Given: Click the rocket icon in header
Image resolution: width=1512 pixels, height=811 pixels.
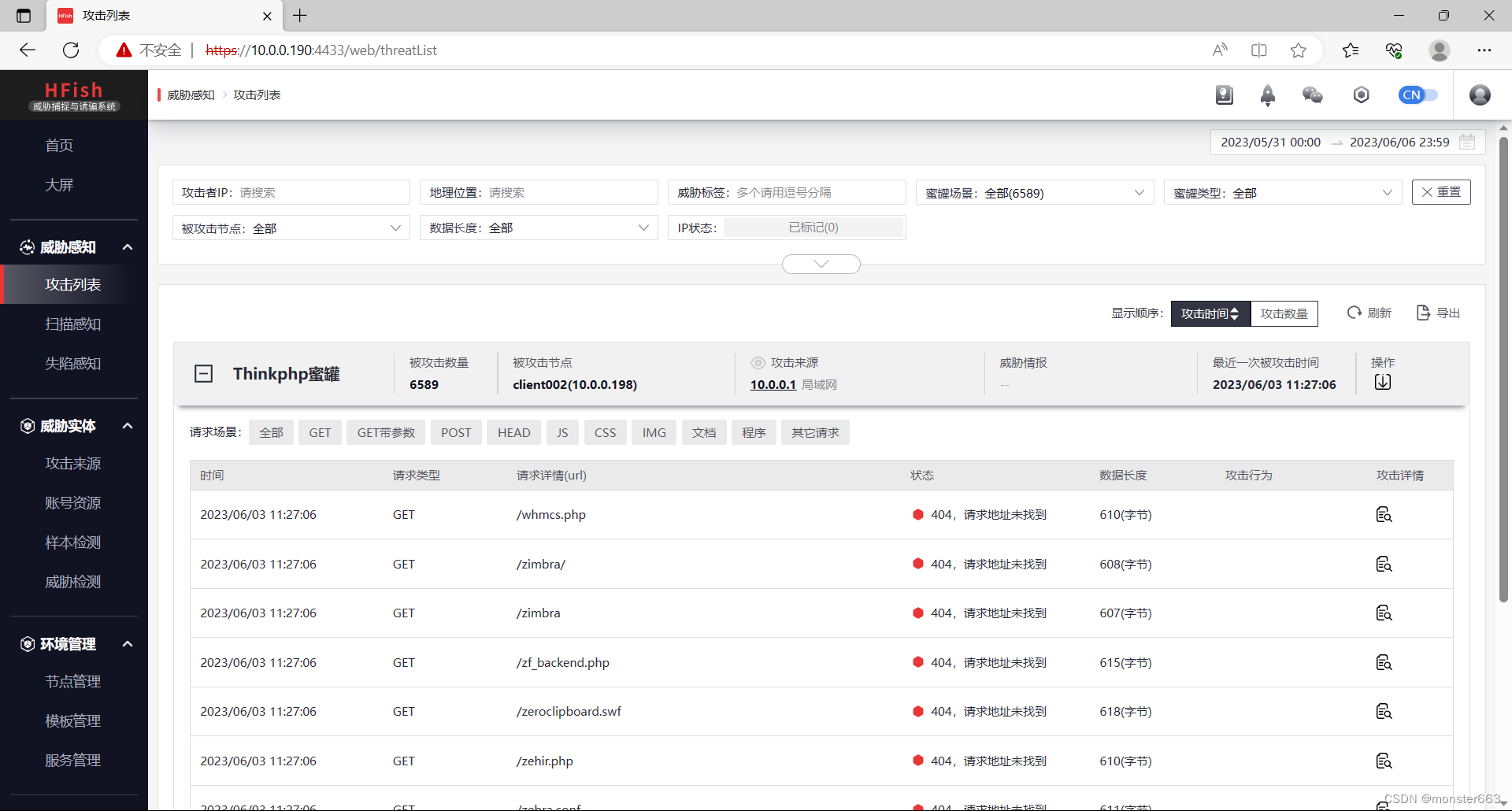Looking at the screenshot, I should (1268, 95).
